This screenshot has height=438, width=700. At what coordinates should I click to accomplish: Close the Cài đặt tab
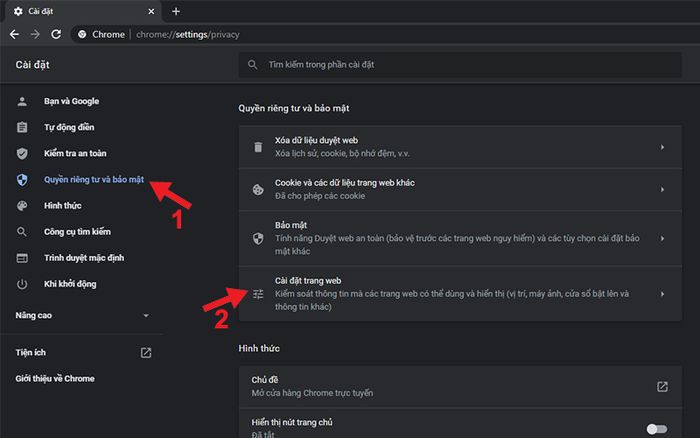tap(151, 11)
